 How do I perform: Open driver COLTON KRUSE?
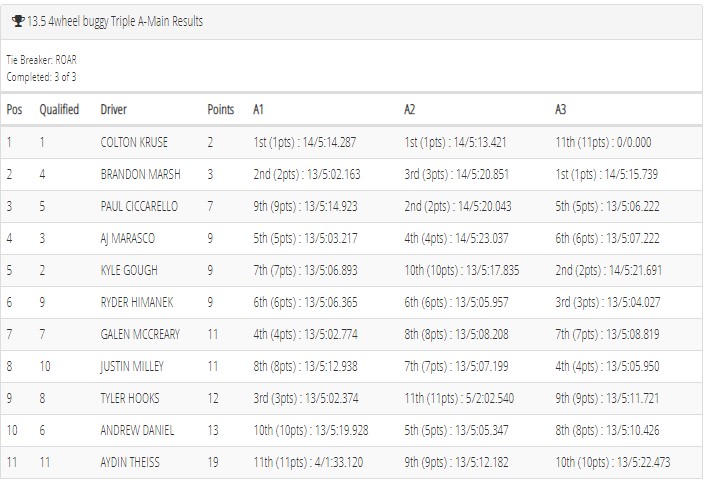click(x=134, y=142)
